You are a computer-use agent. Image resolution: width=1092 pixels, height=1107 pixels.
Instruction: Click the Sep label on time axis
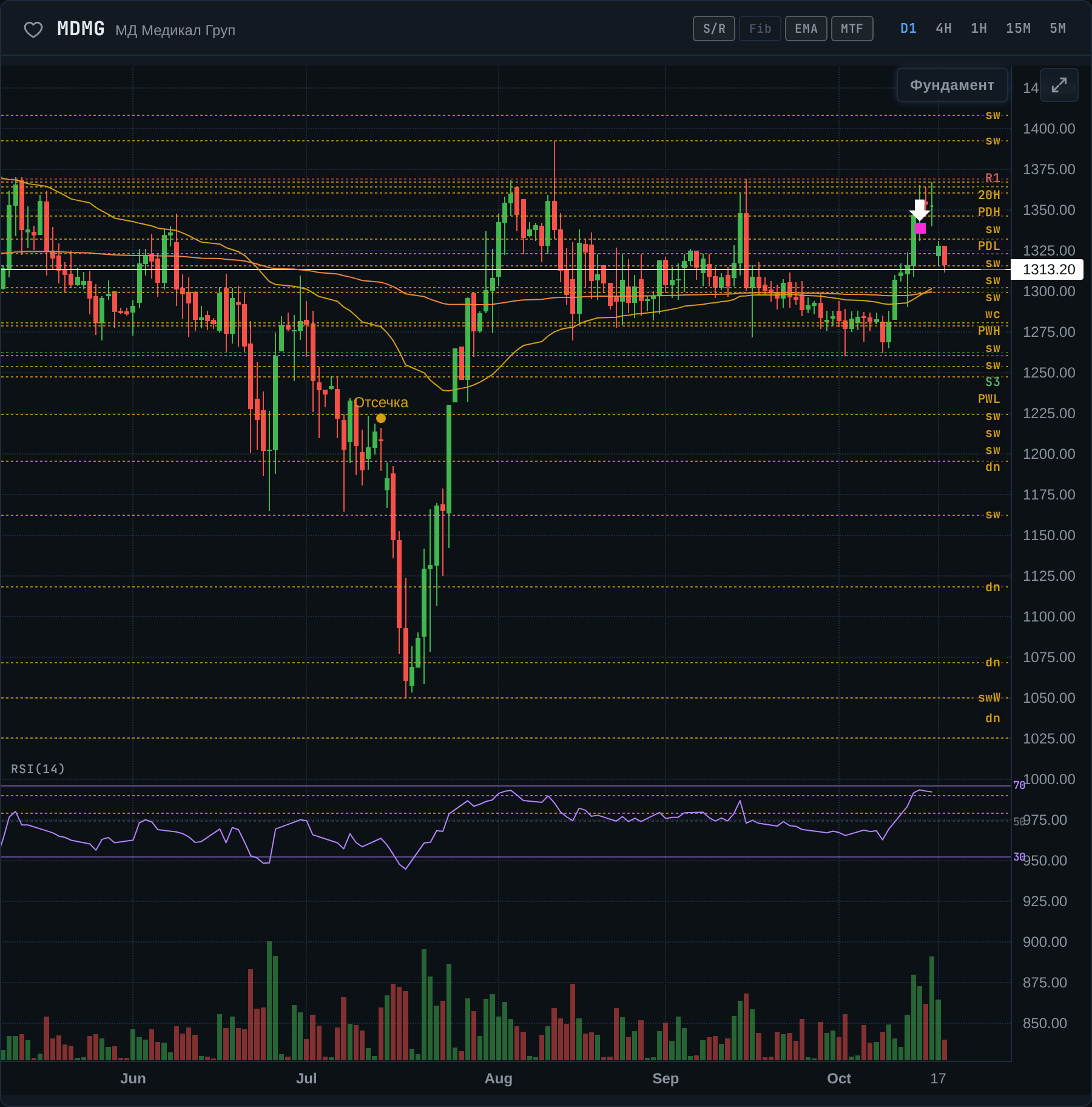(x=665, y=1078)
